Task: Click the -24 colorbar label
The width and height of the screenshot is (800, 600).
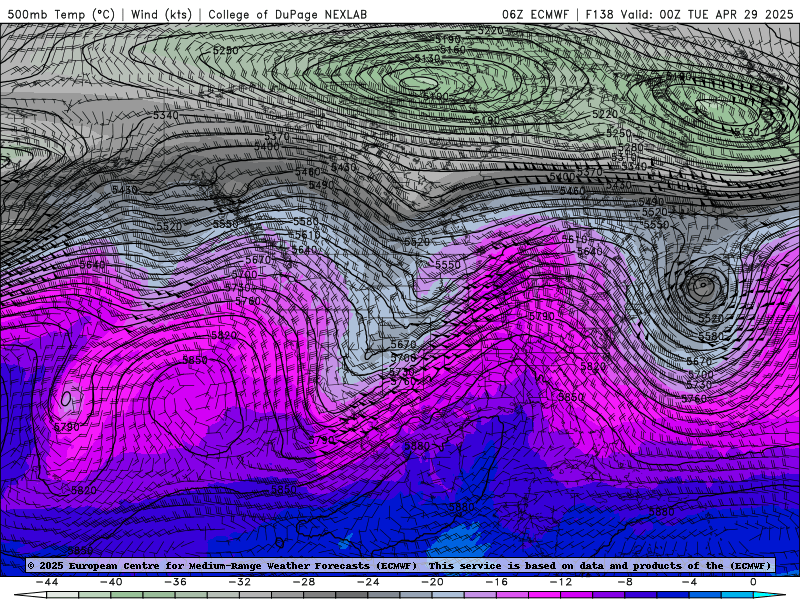Action: (x=368, y=582)
